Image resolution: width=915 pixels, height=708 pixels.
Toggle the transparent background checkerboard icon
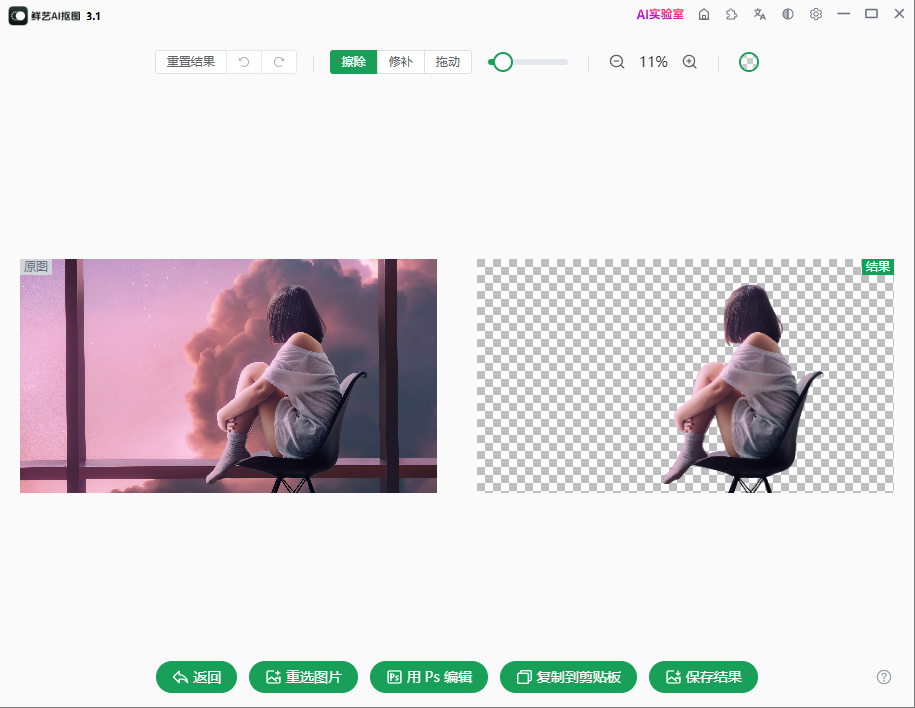tap(748, 61)
